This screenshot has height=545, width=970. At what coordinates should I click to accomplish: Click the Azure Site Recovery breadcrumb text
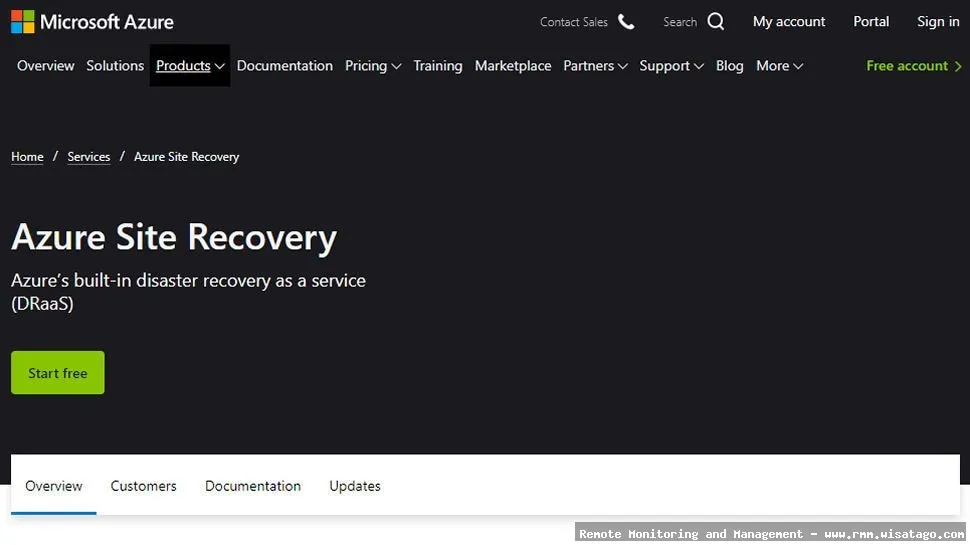186,157
